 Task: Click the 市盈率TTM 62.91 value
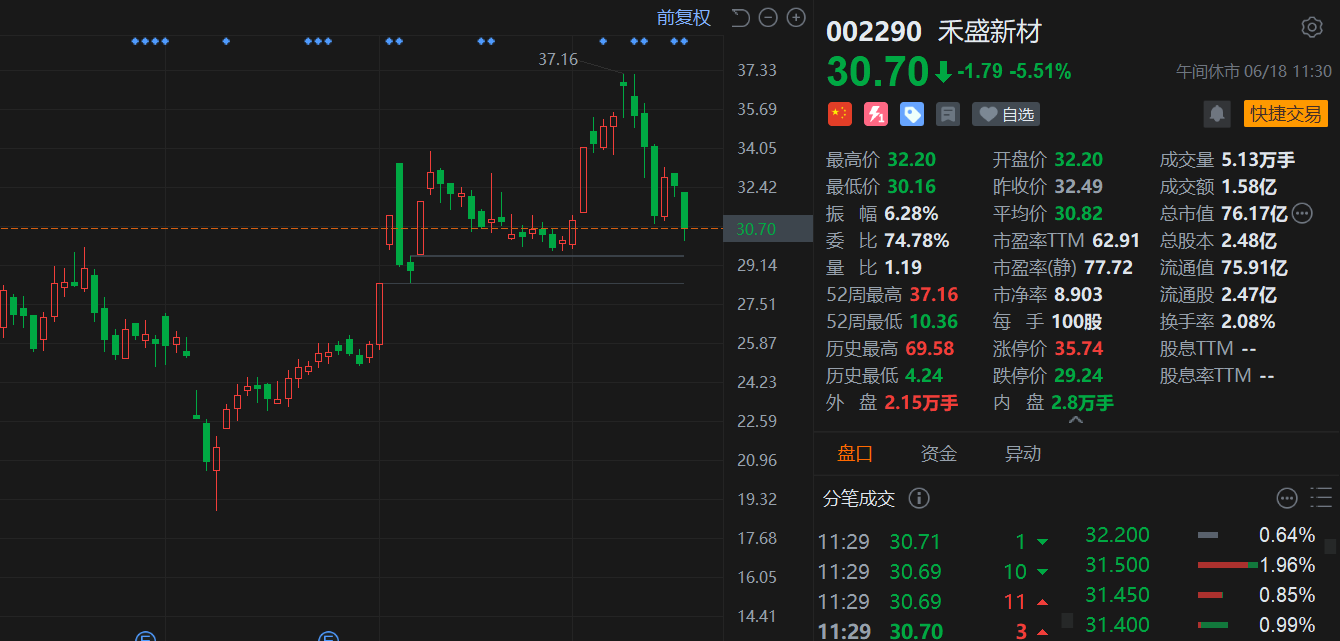point(1116,240)
